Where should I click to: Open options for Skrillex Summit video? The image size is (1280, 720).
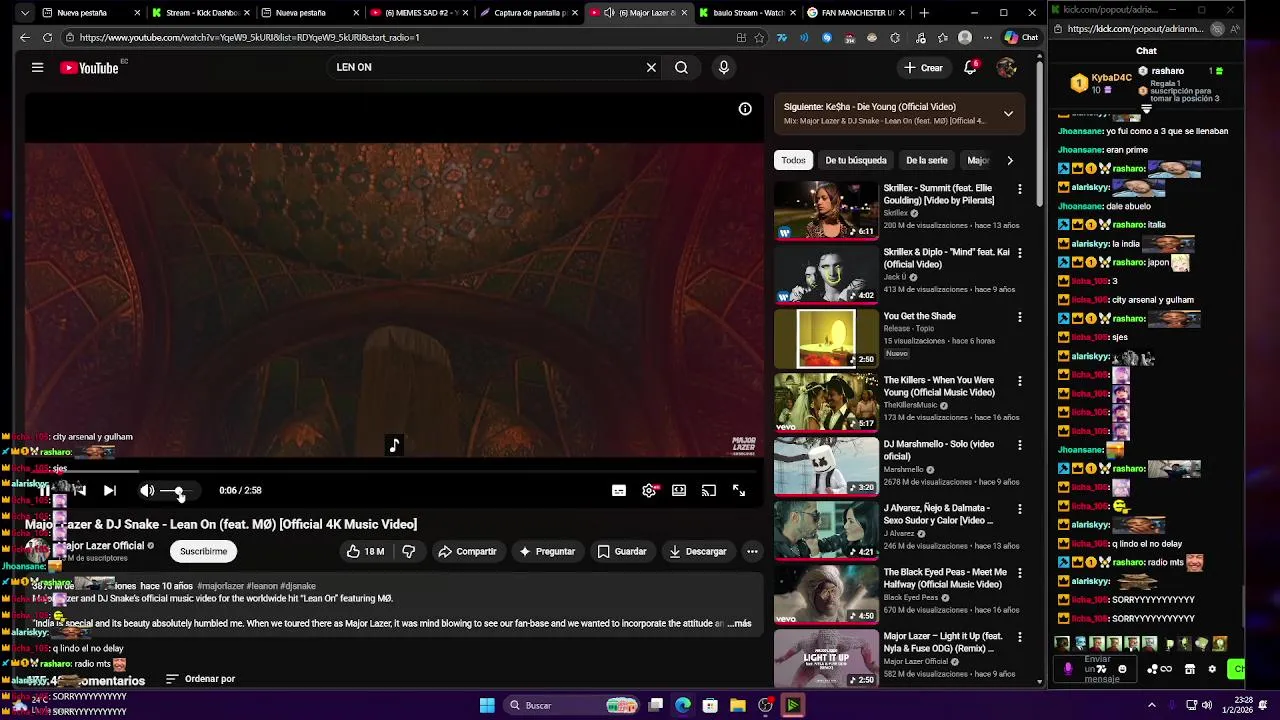tap(1020, 189)
